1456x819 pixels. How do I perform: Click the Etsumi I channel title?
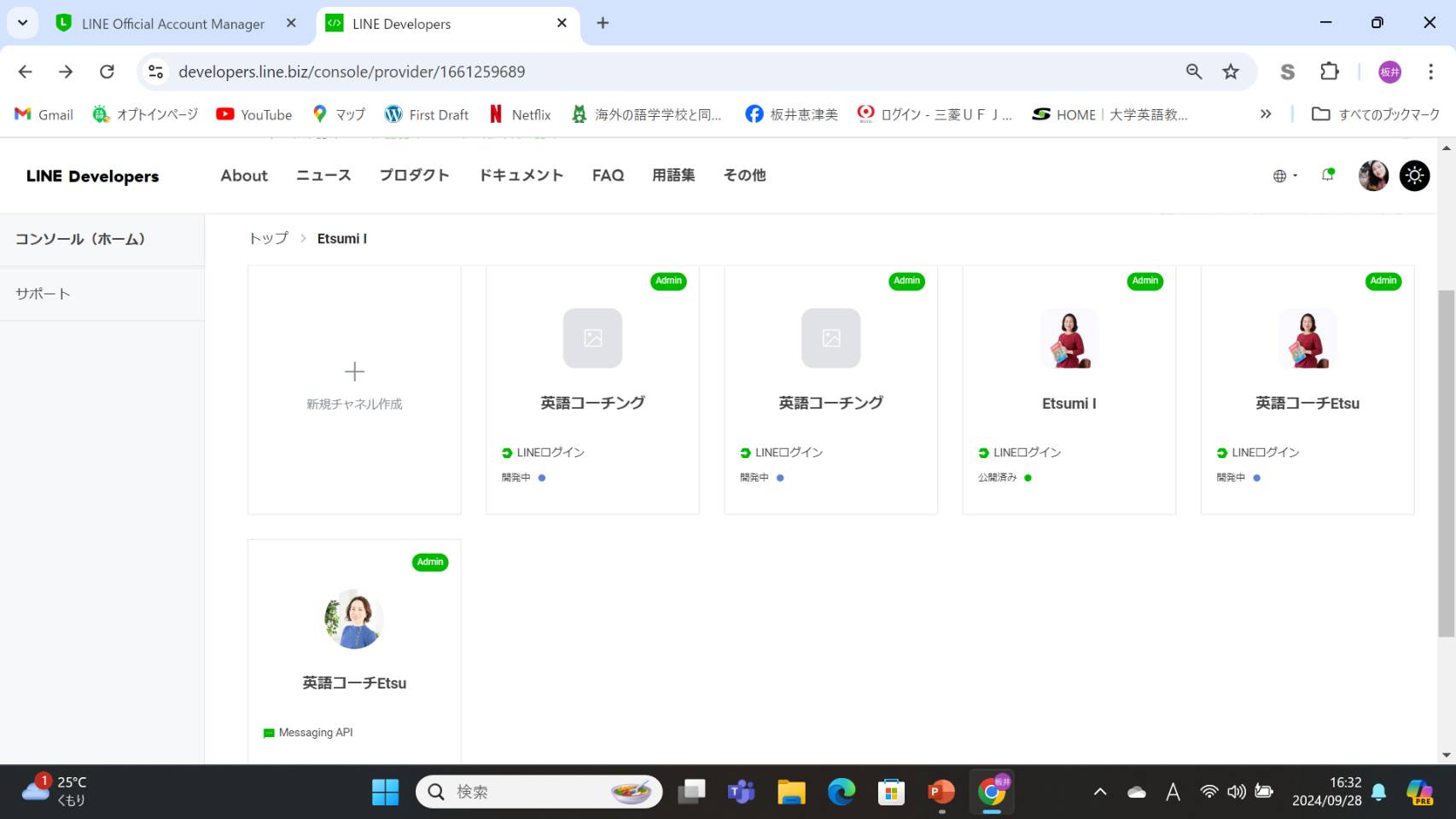point(1069,404)
